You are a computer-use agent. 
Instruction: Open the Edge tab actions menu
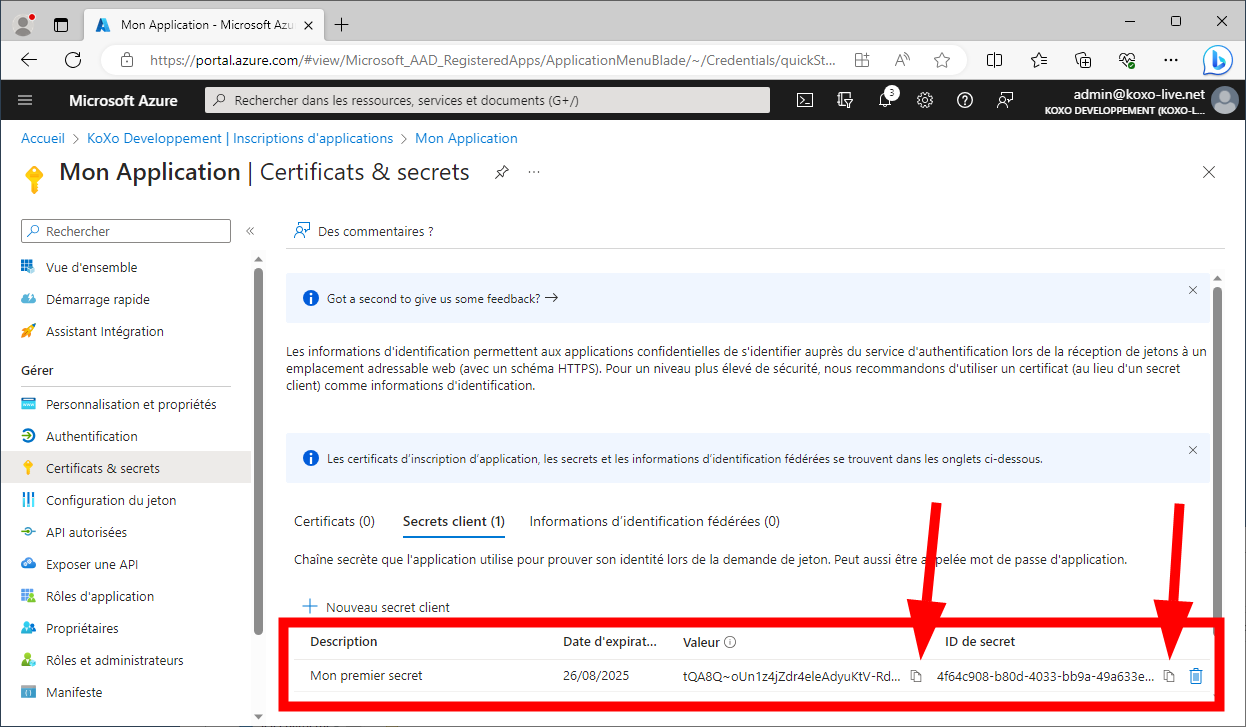[x=61, y=24]
